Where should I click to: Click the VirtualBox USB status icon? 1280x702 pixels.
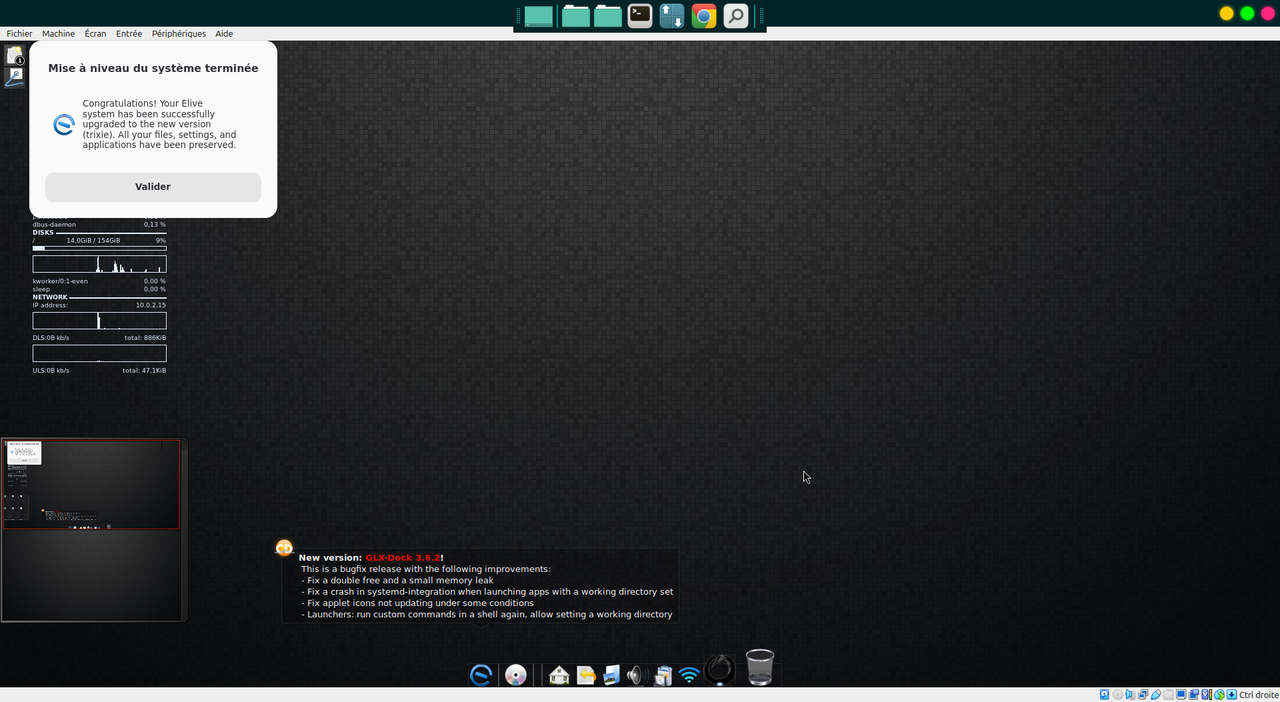pos(1156,695)
